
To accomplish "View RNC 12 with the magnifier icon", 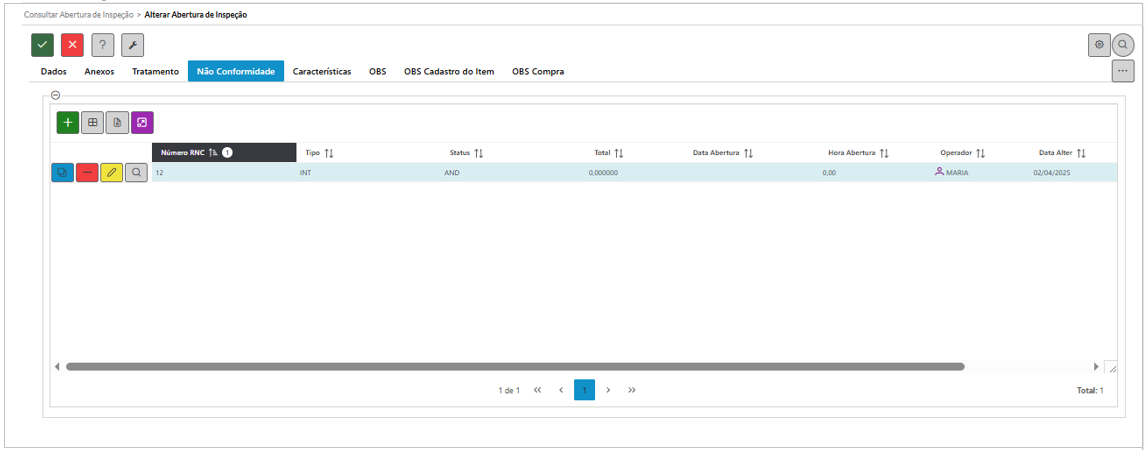I will tap(136, 172).
